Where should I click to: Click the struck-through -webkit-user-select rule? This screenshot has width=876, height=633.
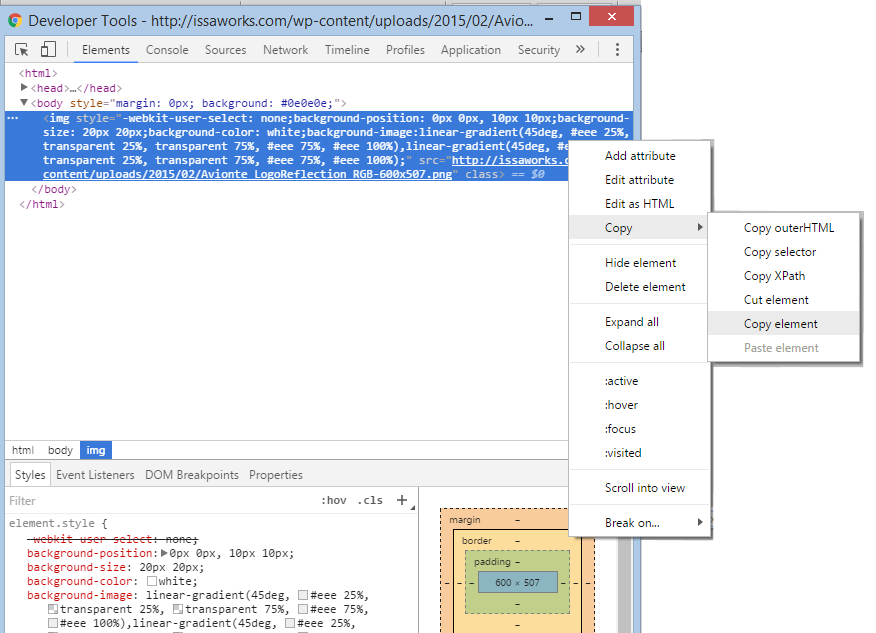point(112,539)
